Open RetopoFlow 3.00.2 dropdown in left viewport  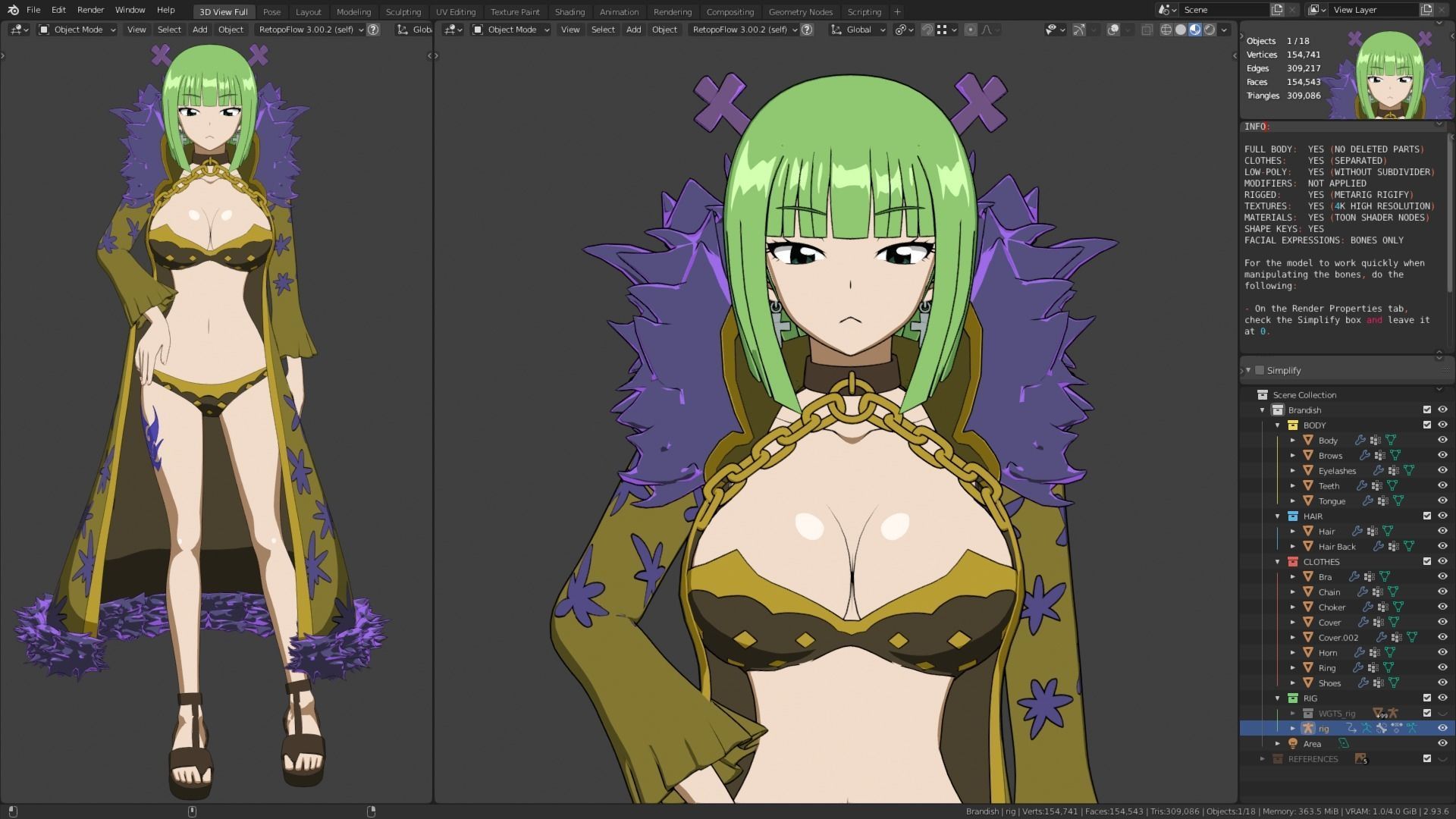pyautogui.click(x=310, y=30)
